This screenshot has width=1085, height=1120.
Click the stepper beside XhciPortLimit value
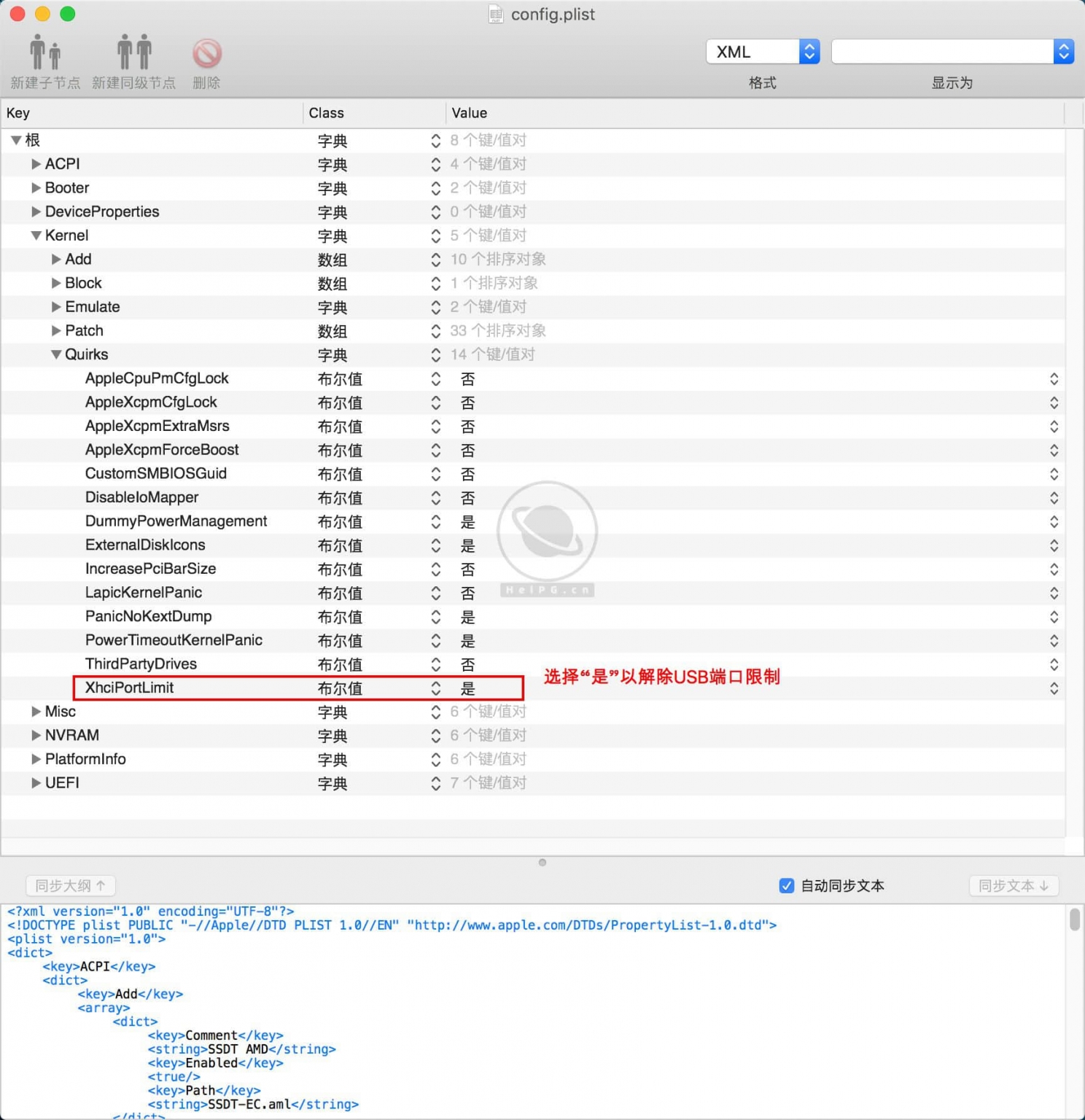[x=435, y=688]
